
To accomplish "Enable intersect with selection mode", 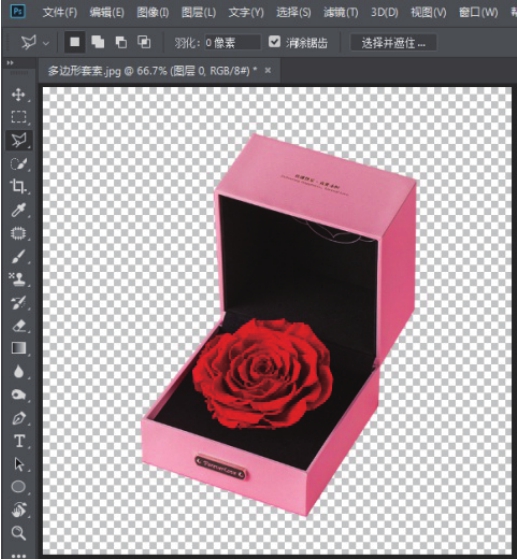I will coord(144,42).
